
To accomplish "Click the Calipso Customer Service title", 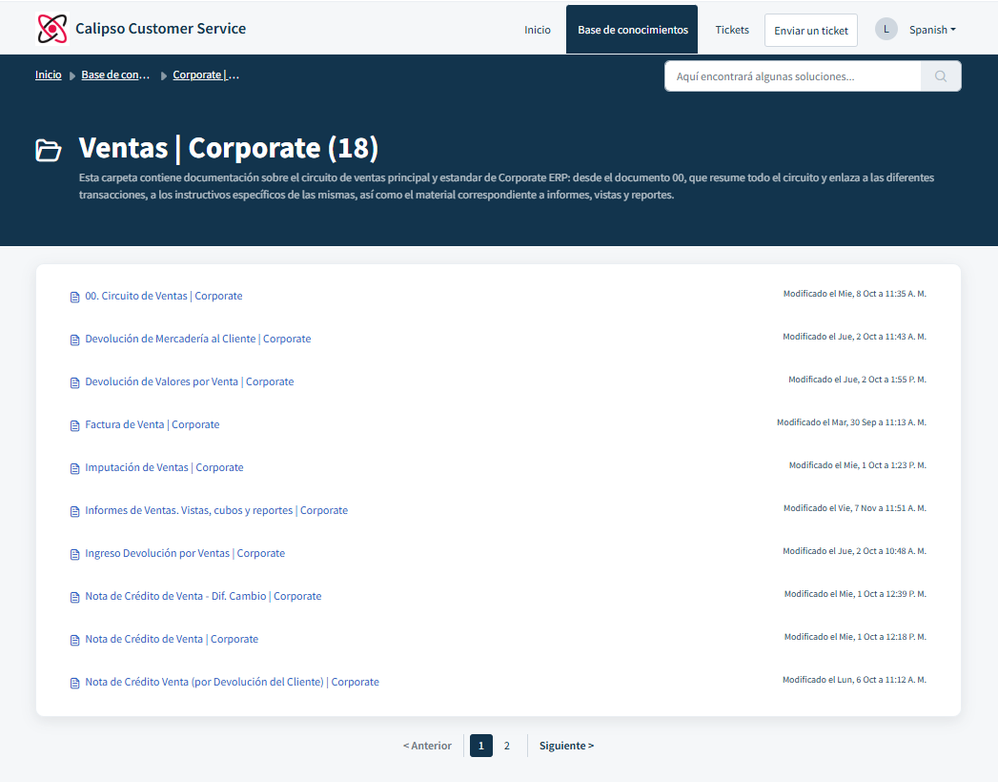I will (160, 29).
